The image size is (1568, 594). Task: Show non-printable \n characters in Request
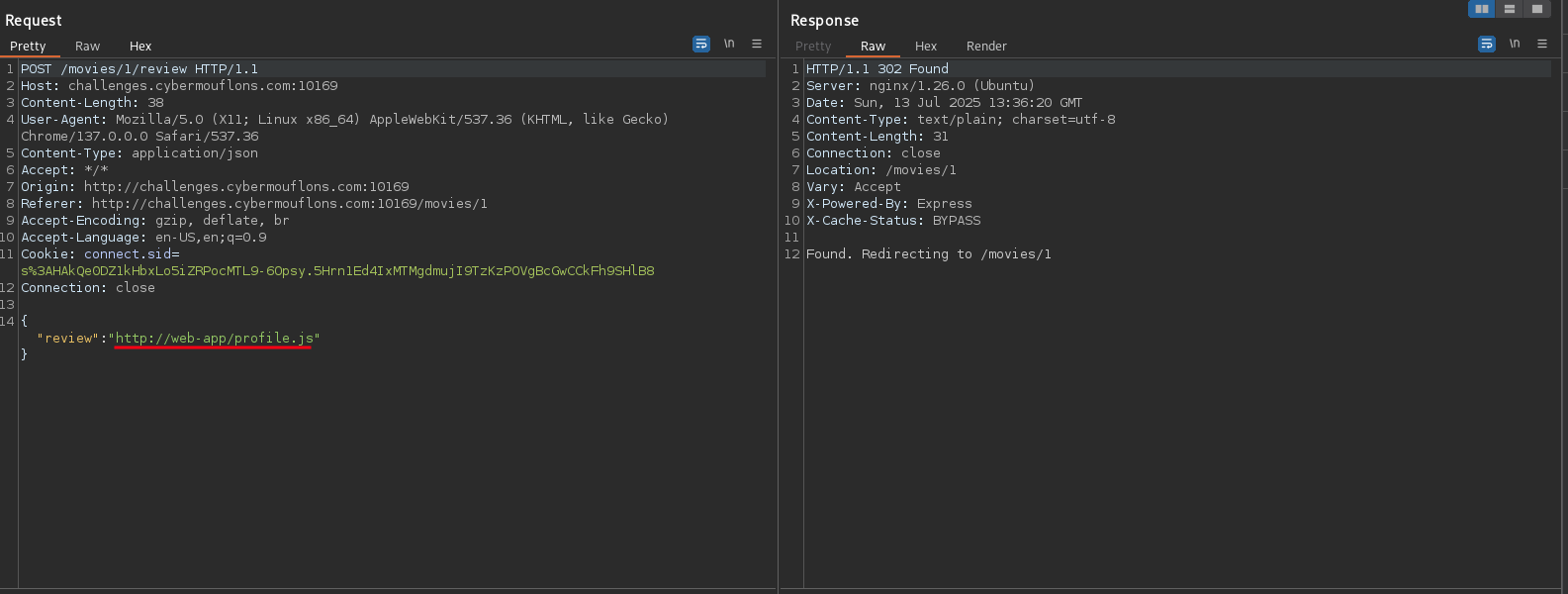coord(729,45)
